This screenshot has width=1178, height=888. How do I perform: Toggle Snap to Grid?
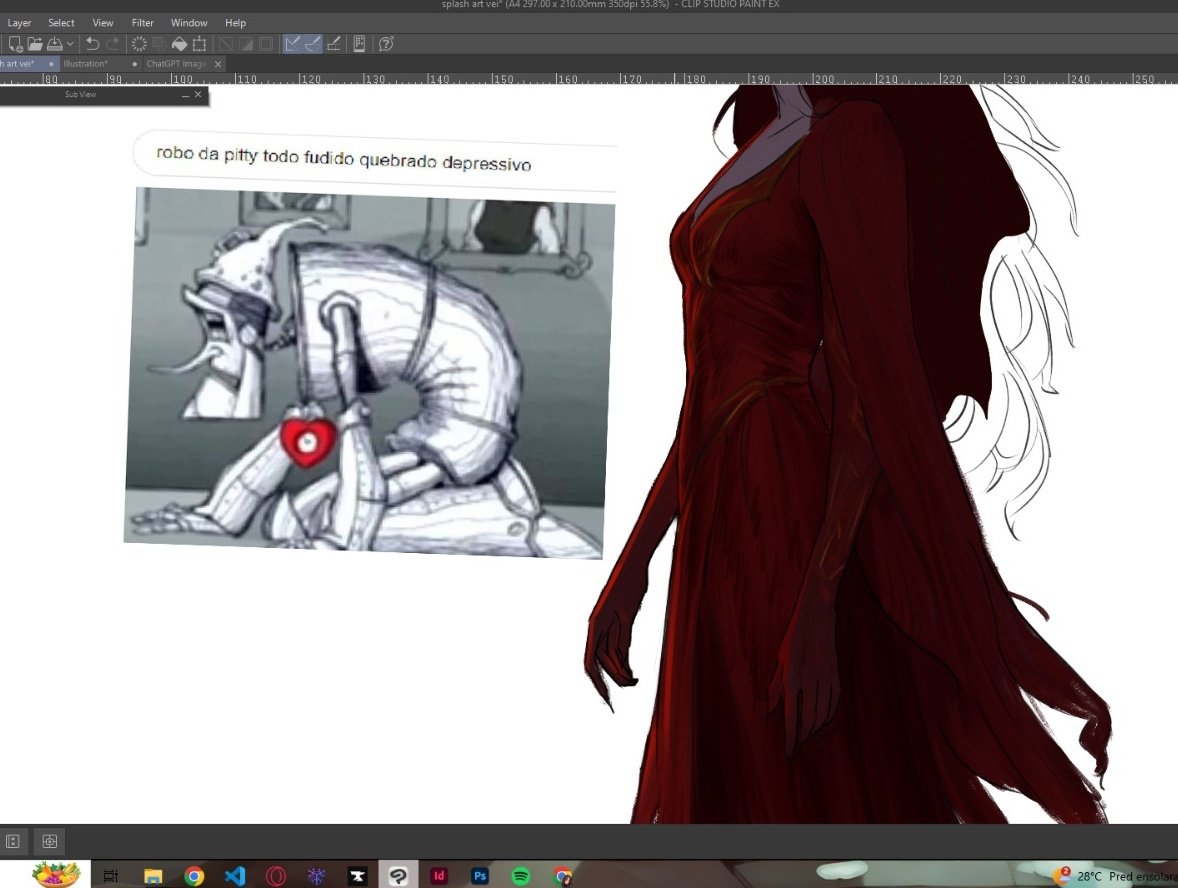[334, 44]
